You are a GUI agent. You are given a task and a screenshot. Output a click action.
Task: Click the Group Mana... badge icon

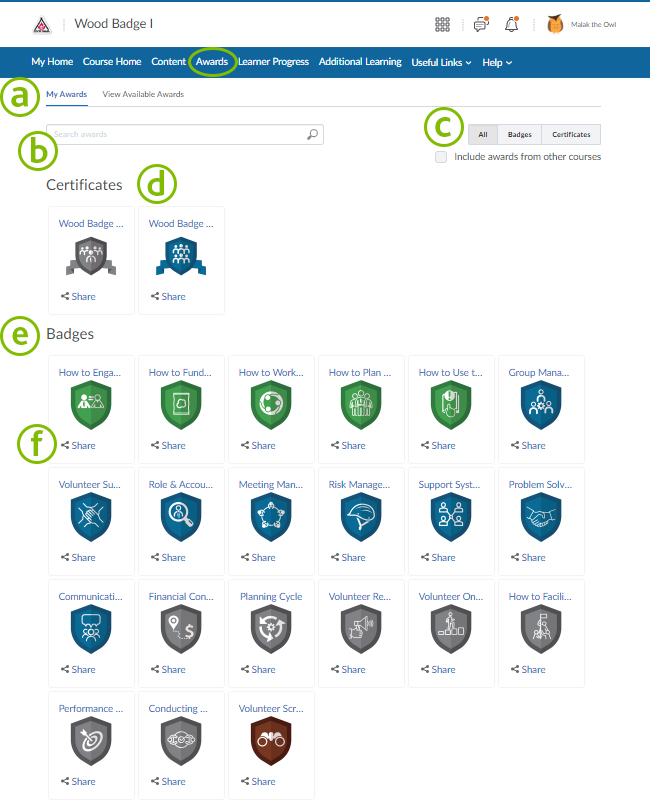541,405
